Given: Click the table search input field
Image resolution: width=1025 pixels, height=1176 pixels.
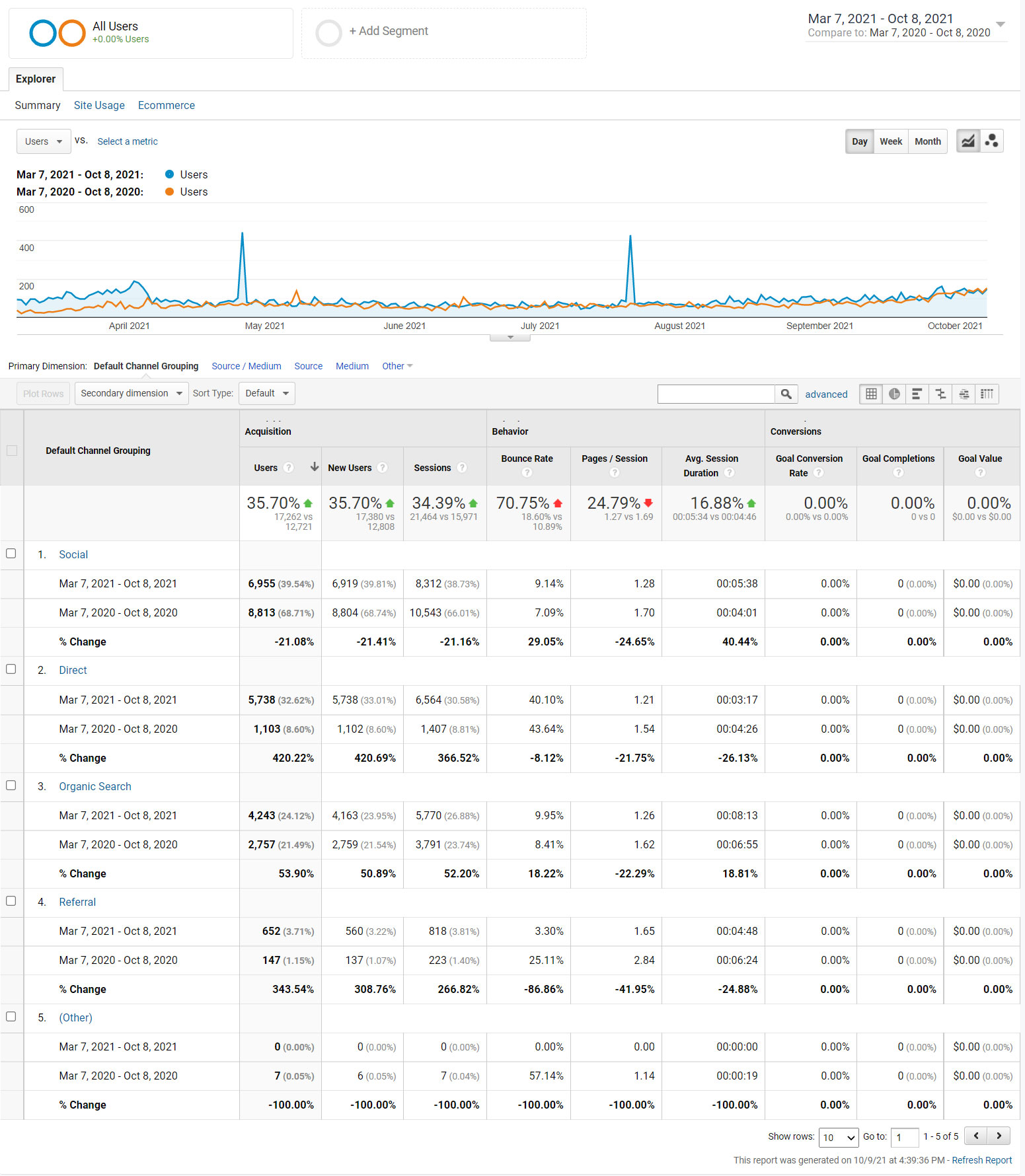Looking at the screenshot, I should (x=716, y=394).
